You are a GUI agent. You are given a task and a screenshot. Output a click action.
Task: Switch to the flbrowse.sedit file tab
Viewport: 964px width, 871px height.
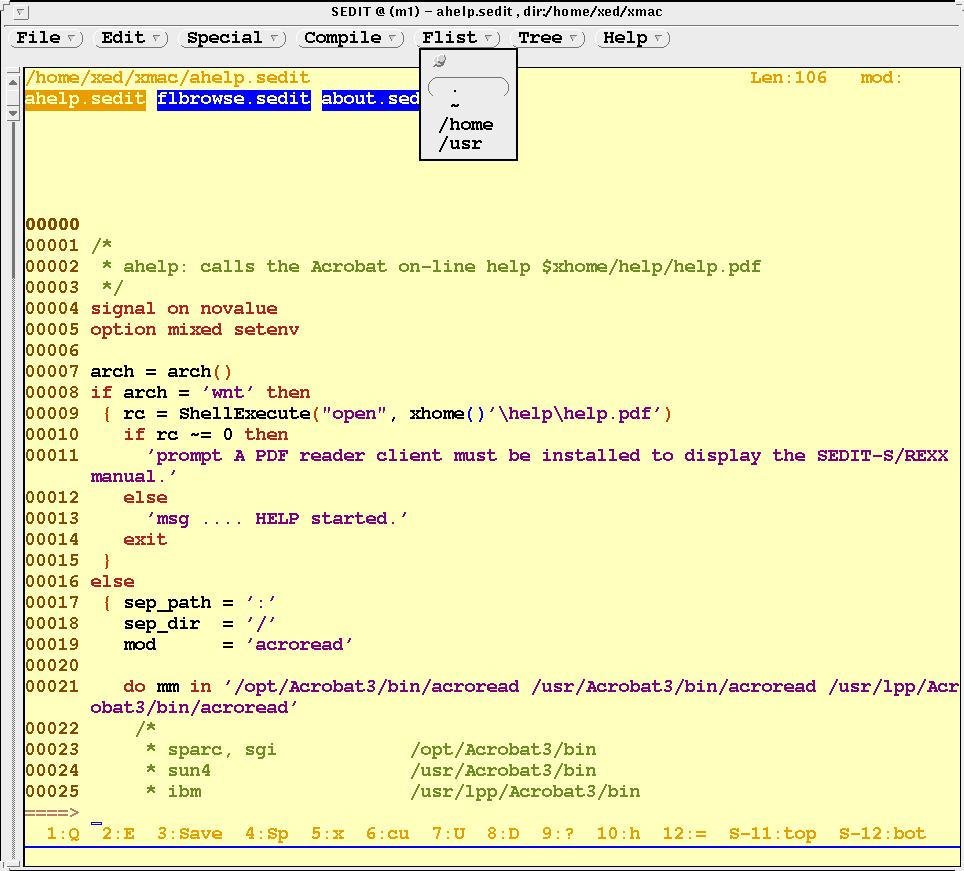click(233, 99)
